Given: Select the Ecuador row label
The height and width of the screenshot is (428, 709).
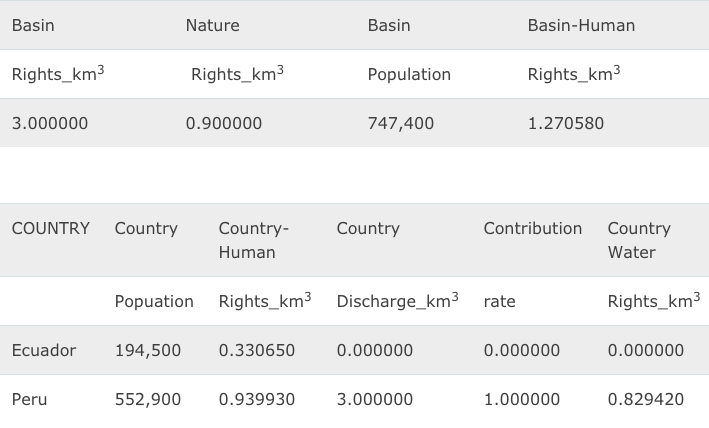Looking at the screenshot, I should pos(44,350).
